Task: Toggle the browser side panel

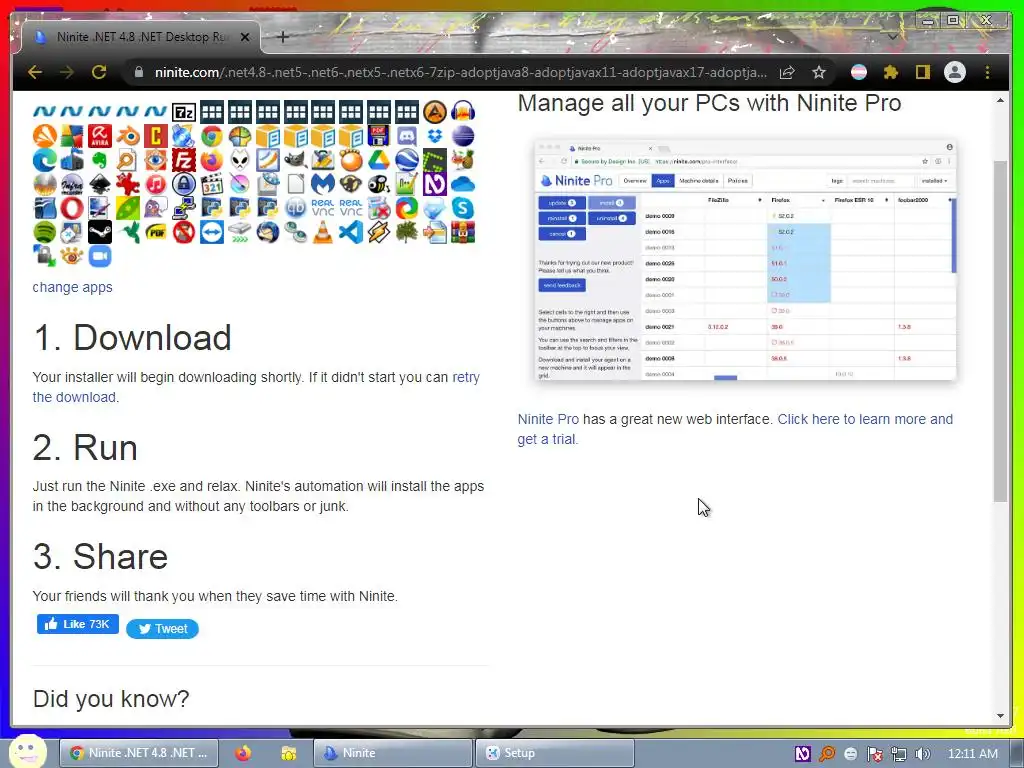Action: (x=922, y=72)
